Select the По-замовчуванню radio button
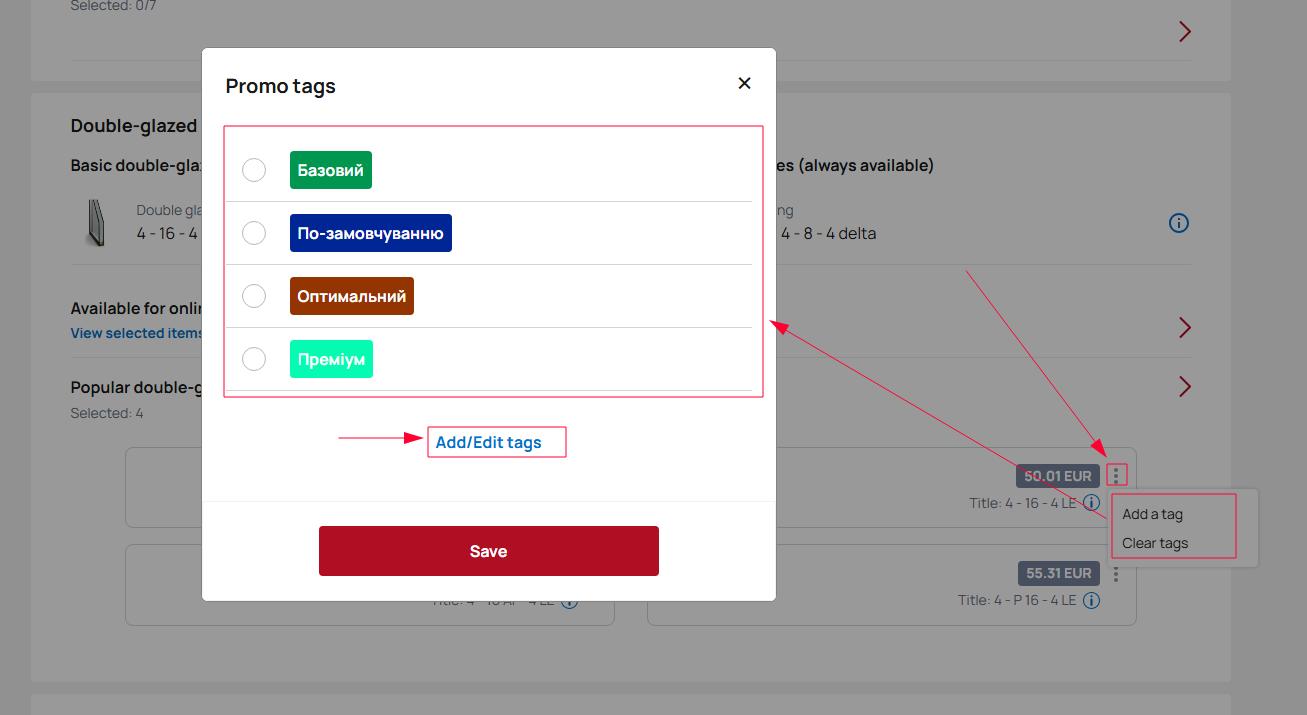The width and height of the screenshot is (1307, 715). 254,233
